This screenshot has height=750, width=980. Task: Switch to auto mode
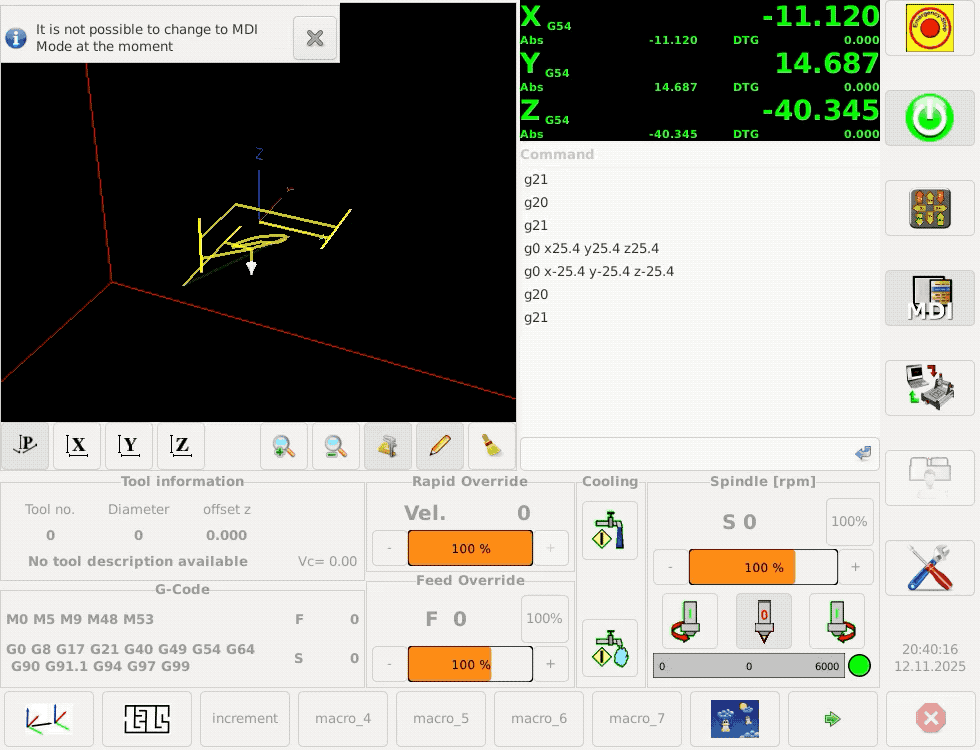(929, 388)
